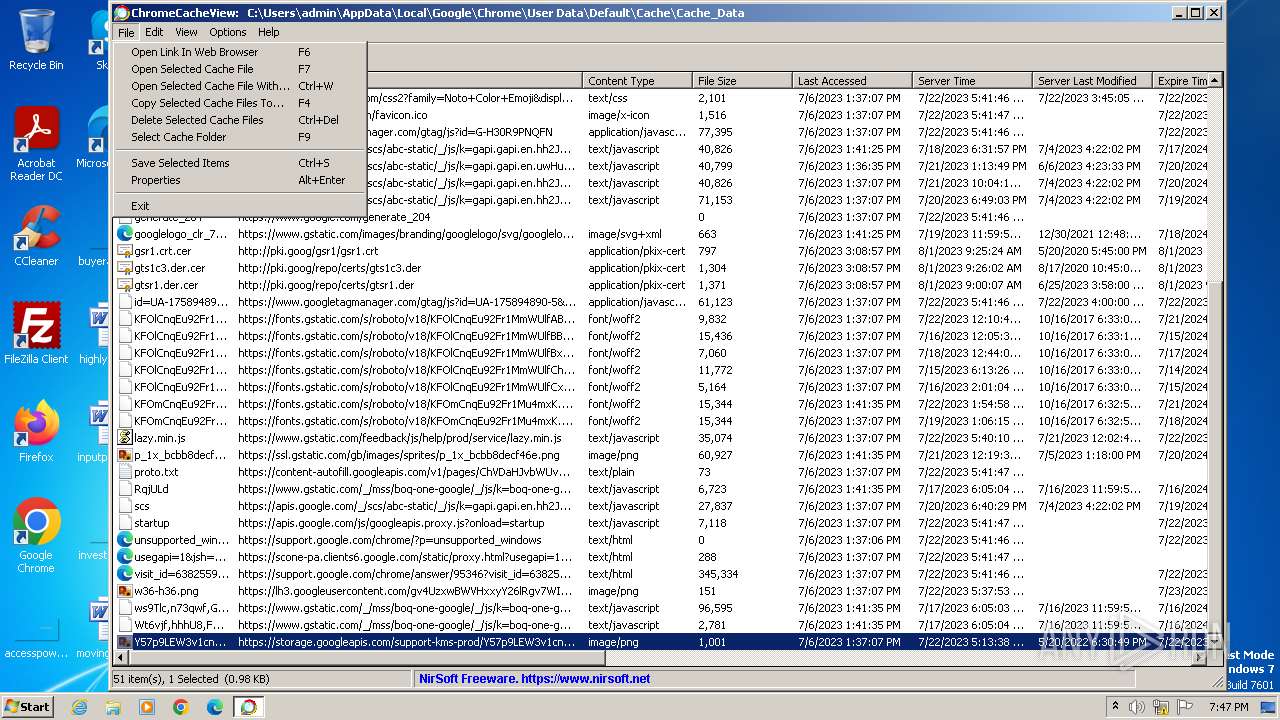1280x720 pixels.
Task: Show hidden system tray icons
Action: [x=1115, y=707]
